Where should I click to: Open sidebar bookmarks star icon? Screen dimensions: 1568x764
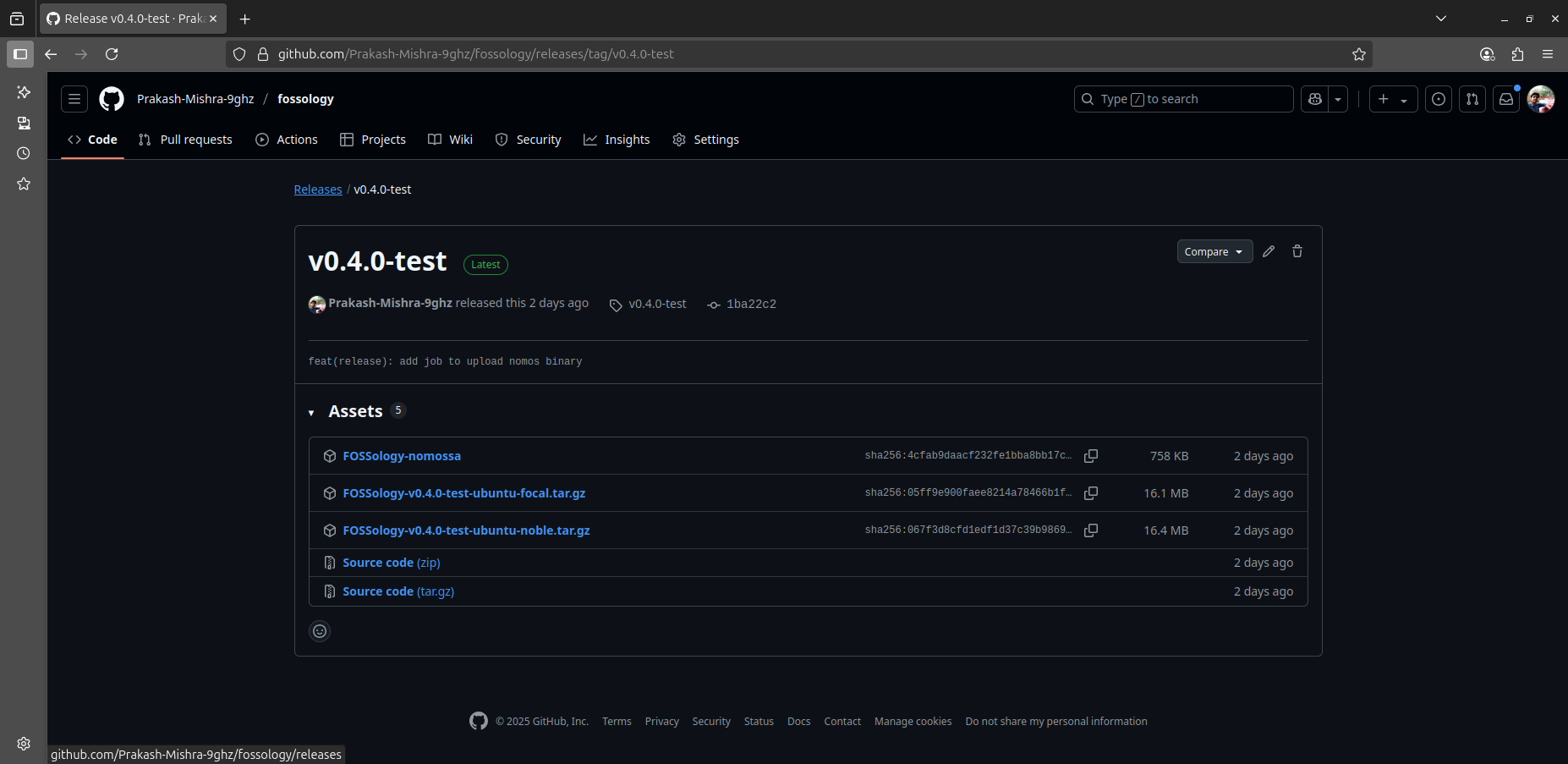(x=24, y=184)
